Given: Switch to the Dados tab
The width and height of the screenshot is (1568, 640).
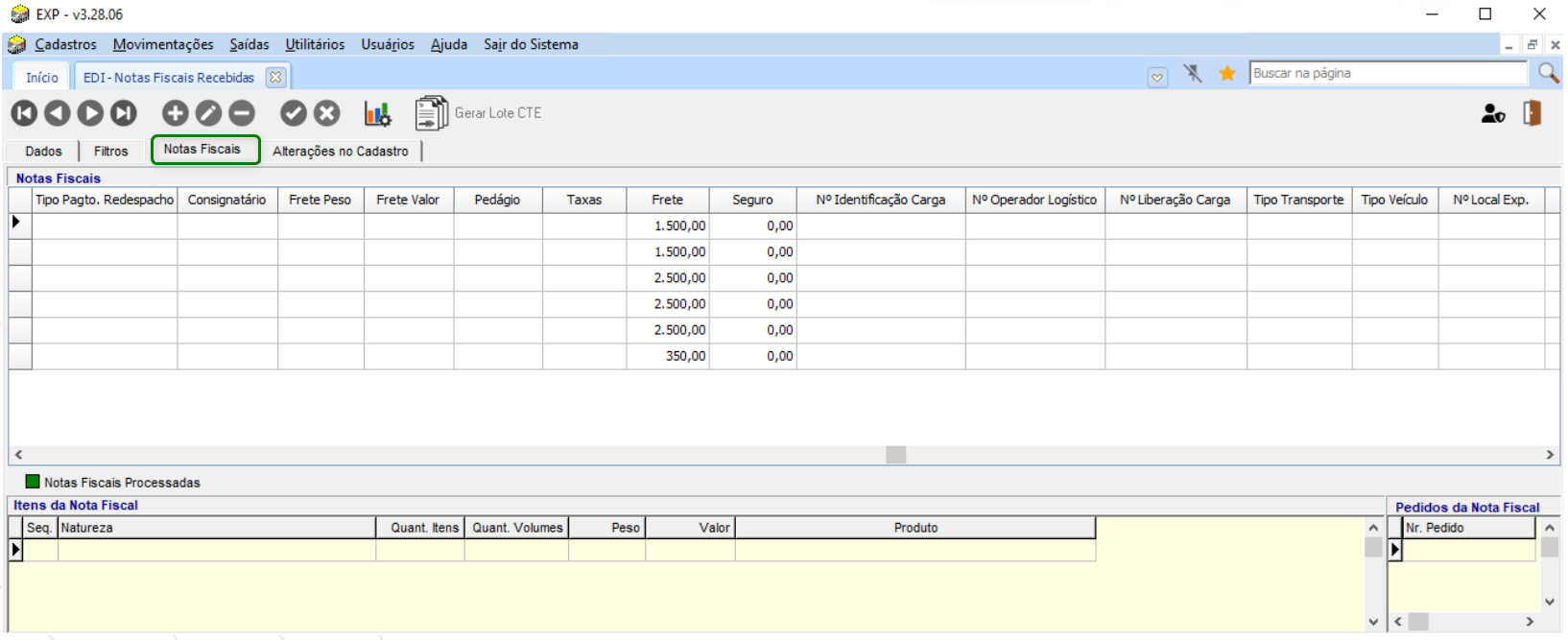Looking at the screenshot, I should tap(43, 152).
